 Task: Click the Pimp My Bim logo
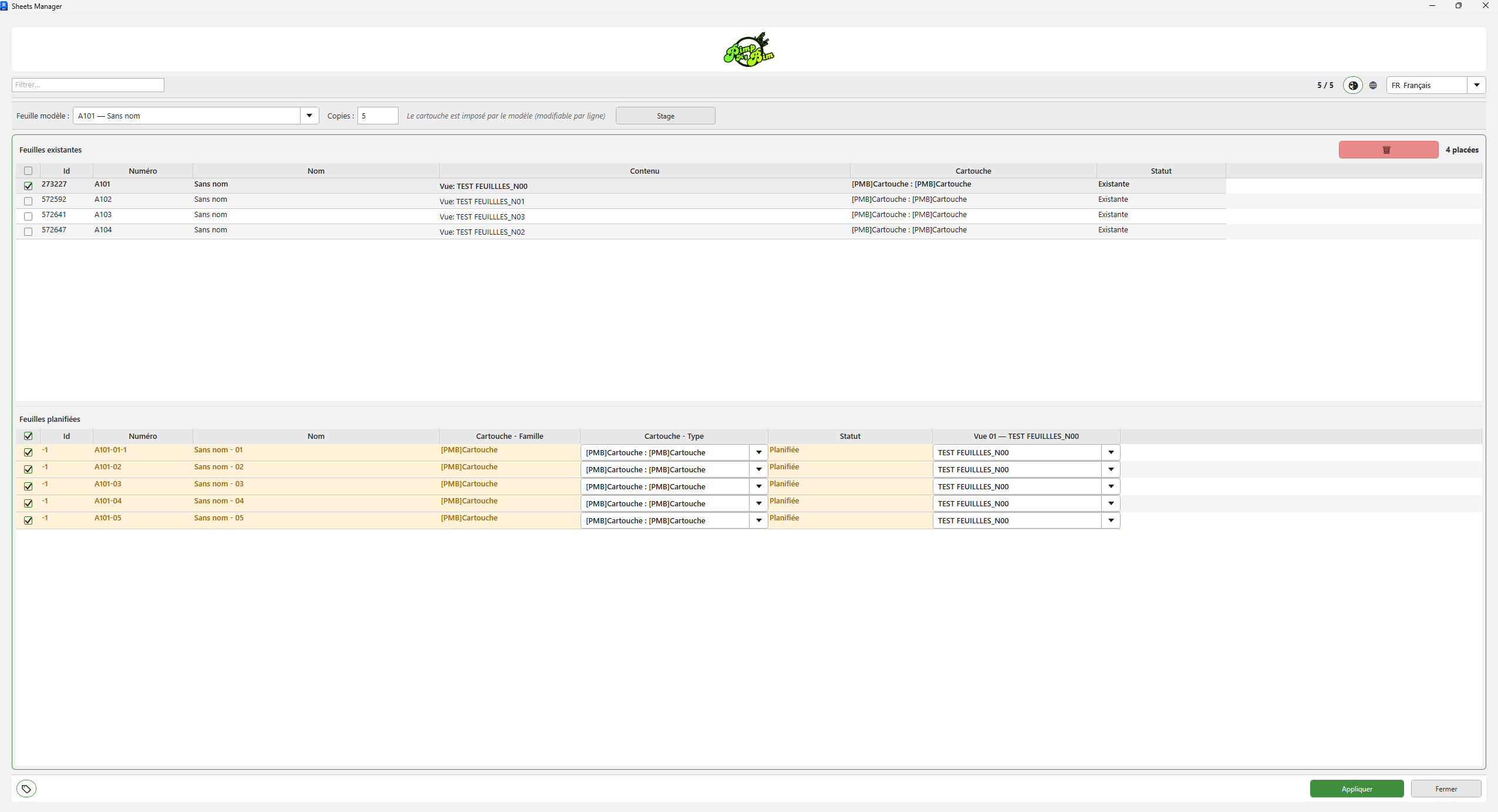(x=748, y=50)
